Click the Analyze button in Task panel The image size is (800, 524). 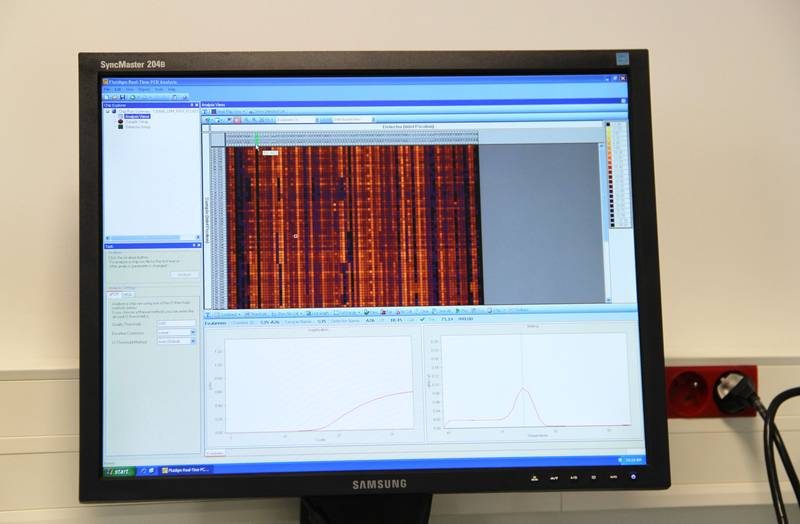tap(184, 274)
